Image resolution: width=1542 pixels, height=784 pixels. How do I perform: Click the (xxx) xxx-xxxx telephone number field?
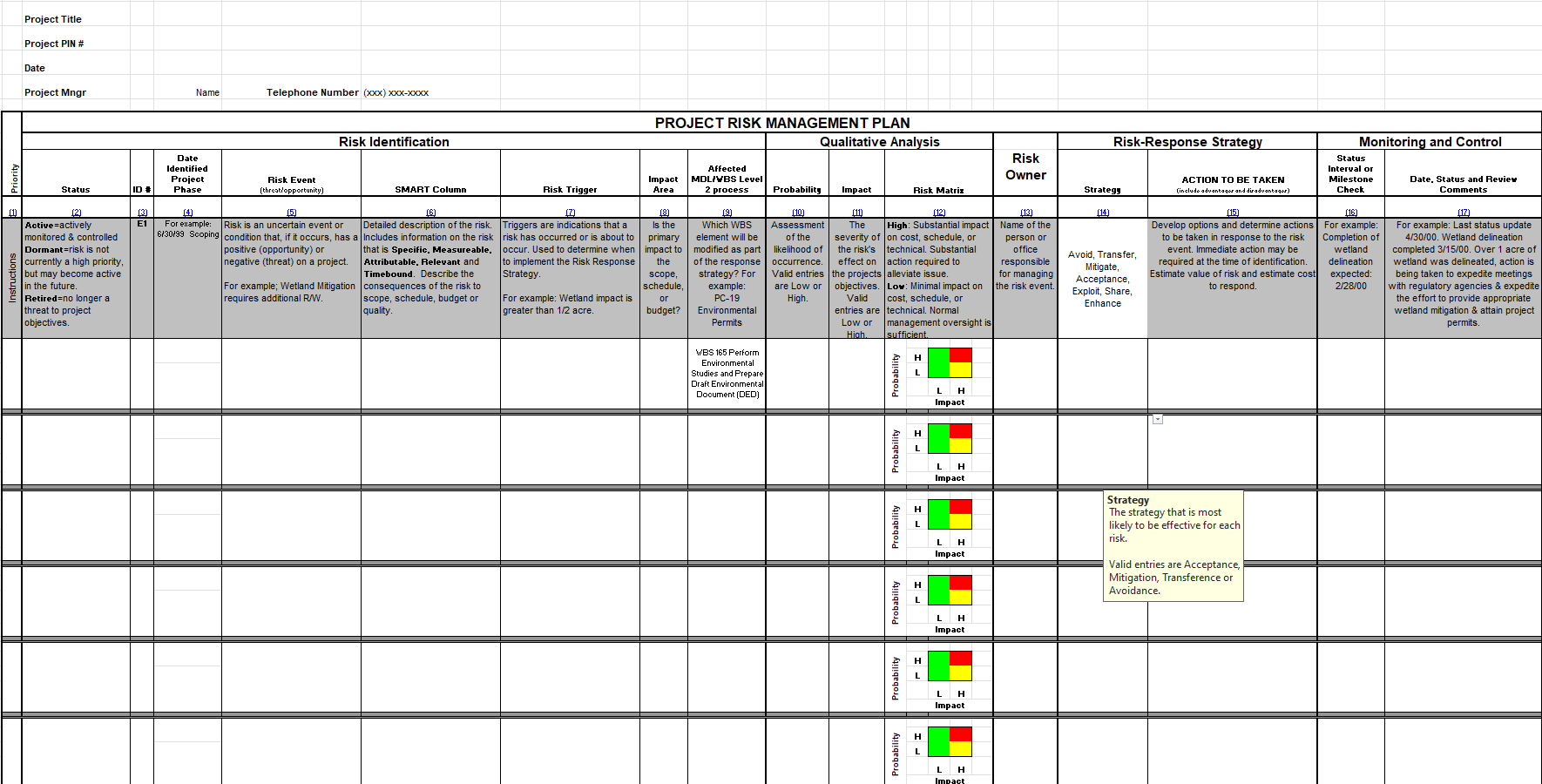pos(396,92)
